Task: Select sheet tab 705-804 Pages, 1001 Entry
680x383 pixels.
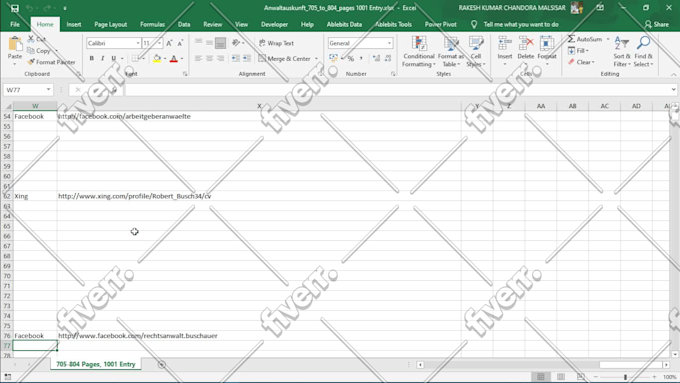Action: pyautogui.click(x=95, y=364)
